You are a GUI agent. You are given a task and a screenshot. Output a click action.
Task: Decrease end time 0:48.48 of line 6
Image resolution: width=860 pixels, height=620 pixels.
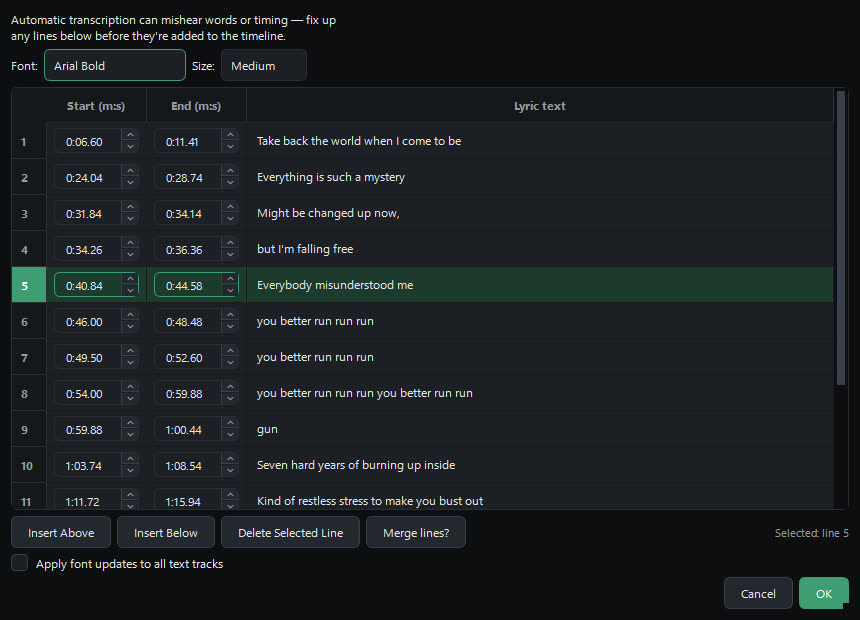tap(230, 327)
